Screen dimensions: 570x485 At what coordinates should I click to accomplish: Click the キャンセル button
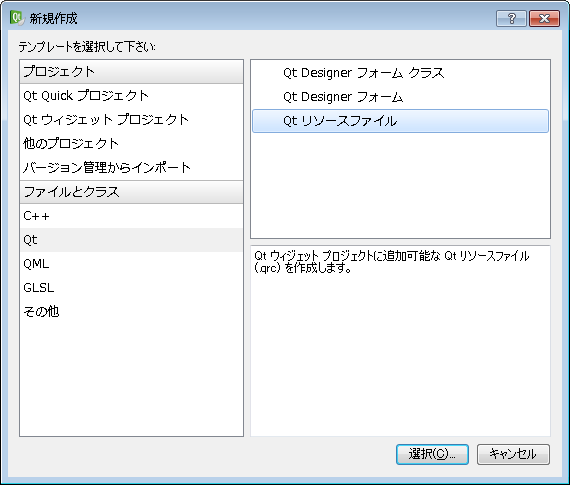point(513,454)
